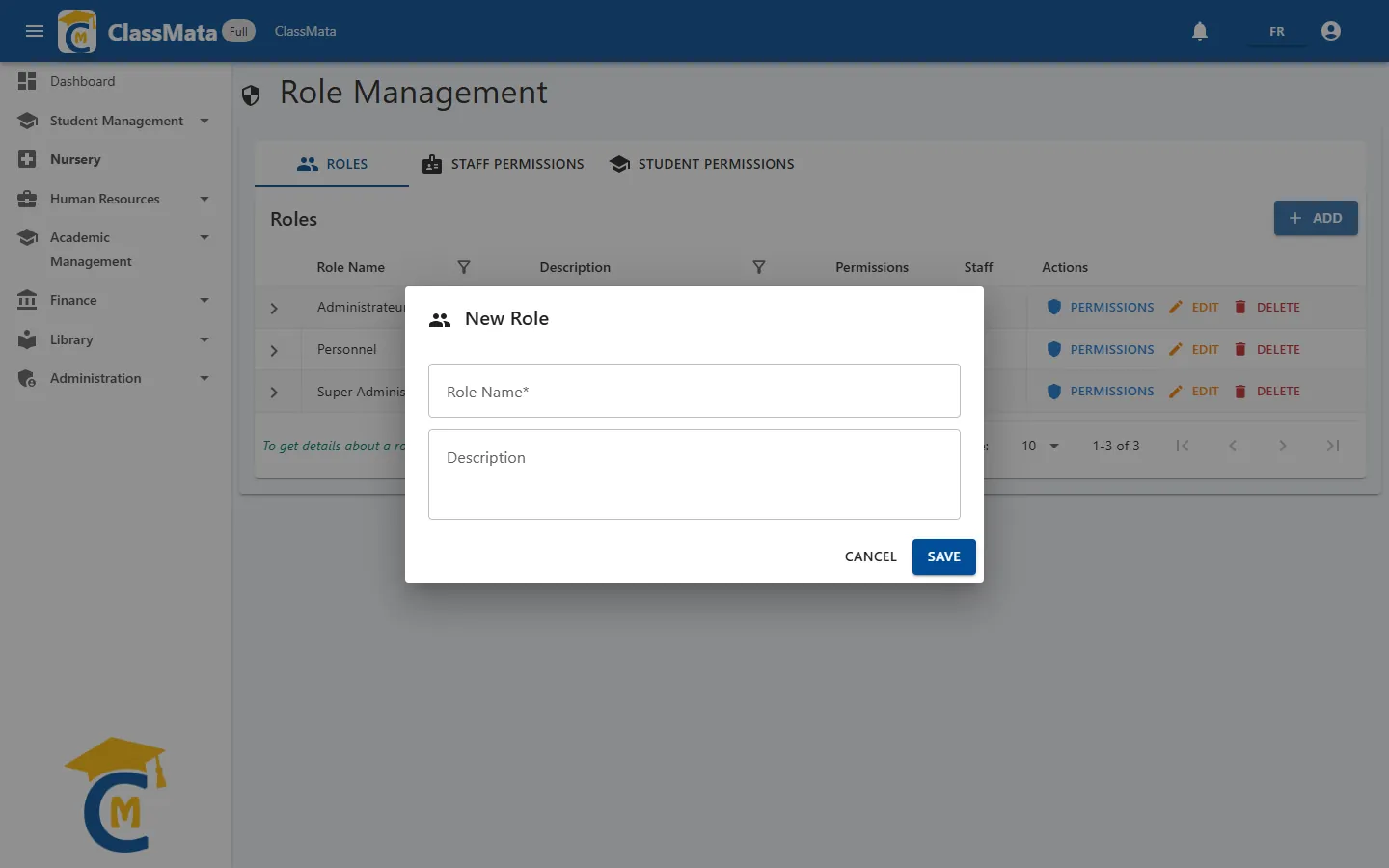Go to the last page of roles
Screen dimensions: 1389x868
click(1333, 446)
